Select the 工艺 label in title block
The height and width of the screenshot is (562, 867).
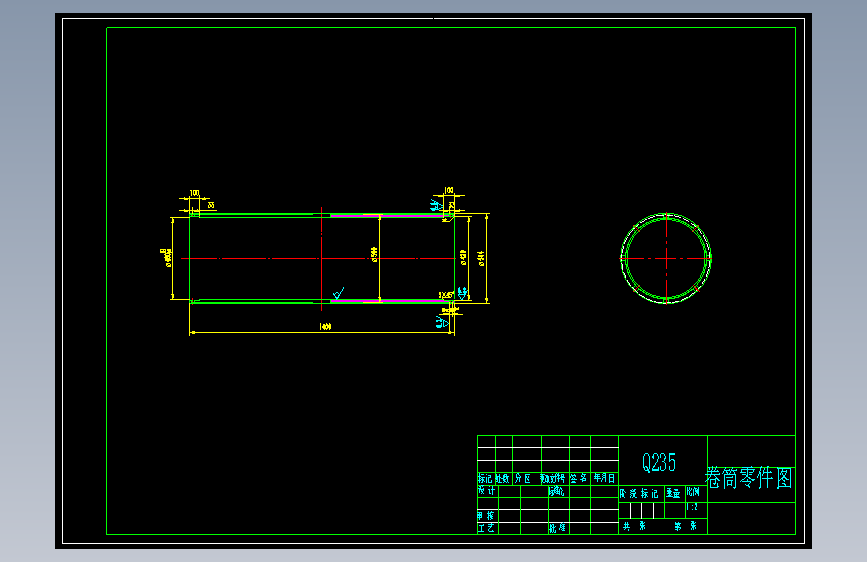487,528
